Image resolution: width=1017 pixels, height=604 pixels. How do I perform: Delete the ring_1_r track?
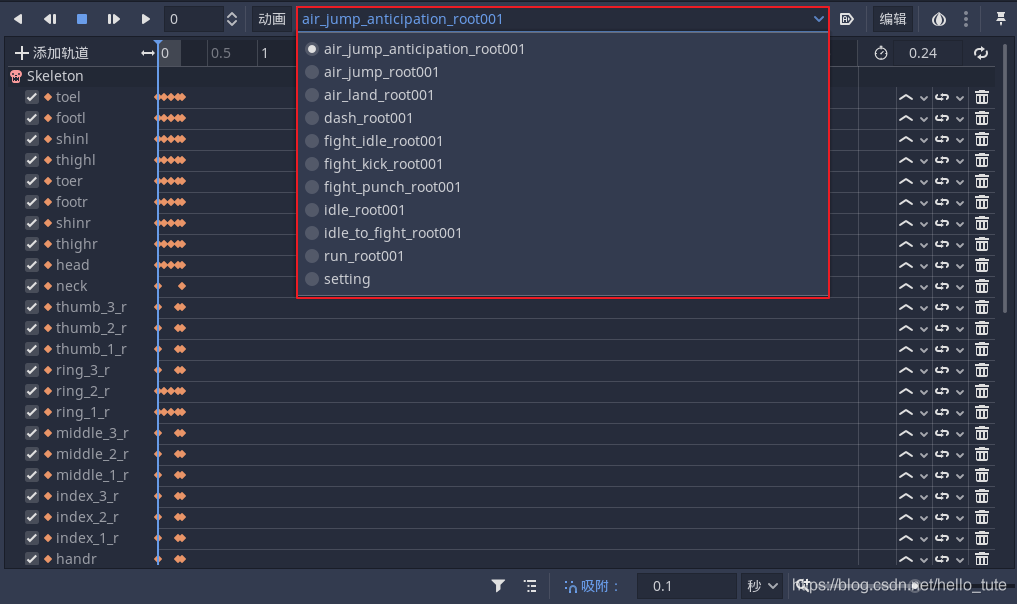pyautogui.click(x=982, y=413)
